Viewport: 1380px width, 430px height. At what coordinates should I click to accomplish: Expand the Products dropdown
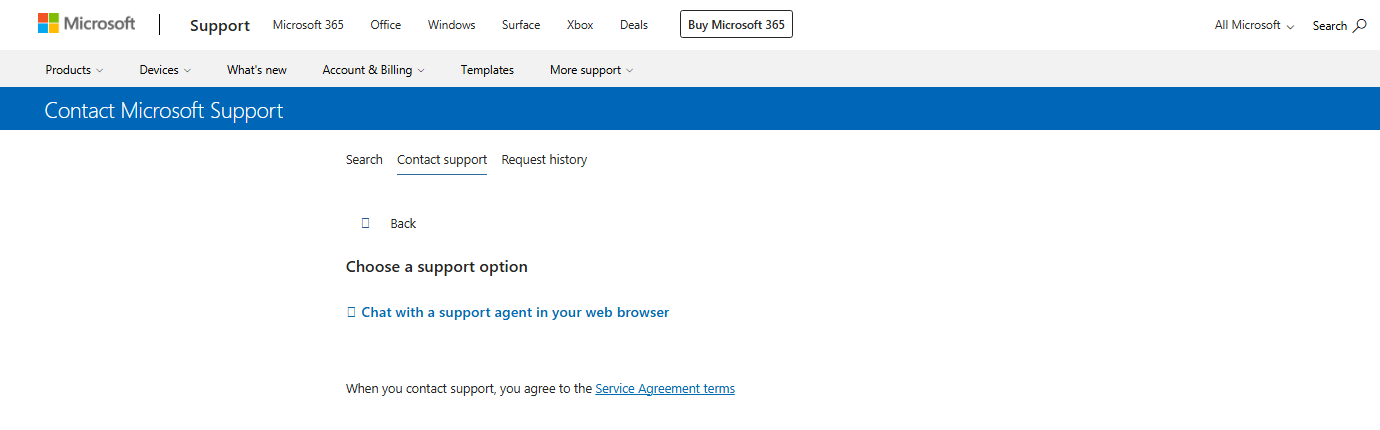click(x=74, y=70)
